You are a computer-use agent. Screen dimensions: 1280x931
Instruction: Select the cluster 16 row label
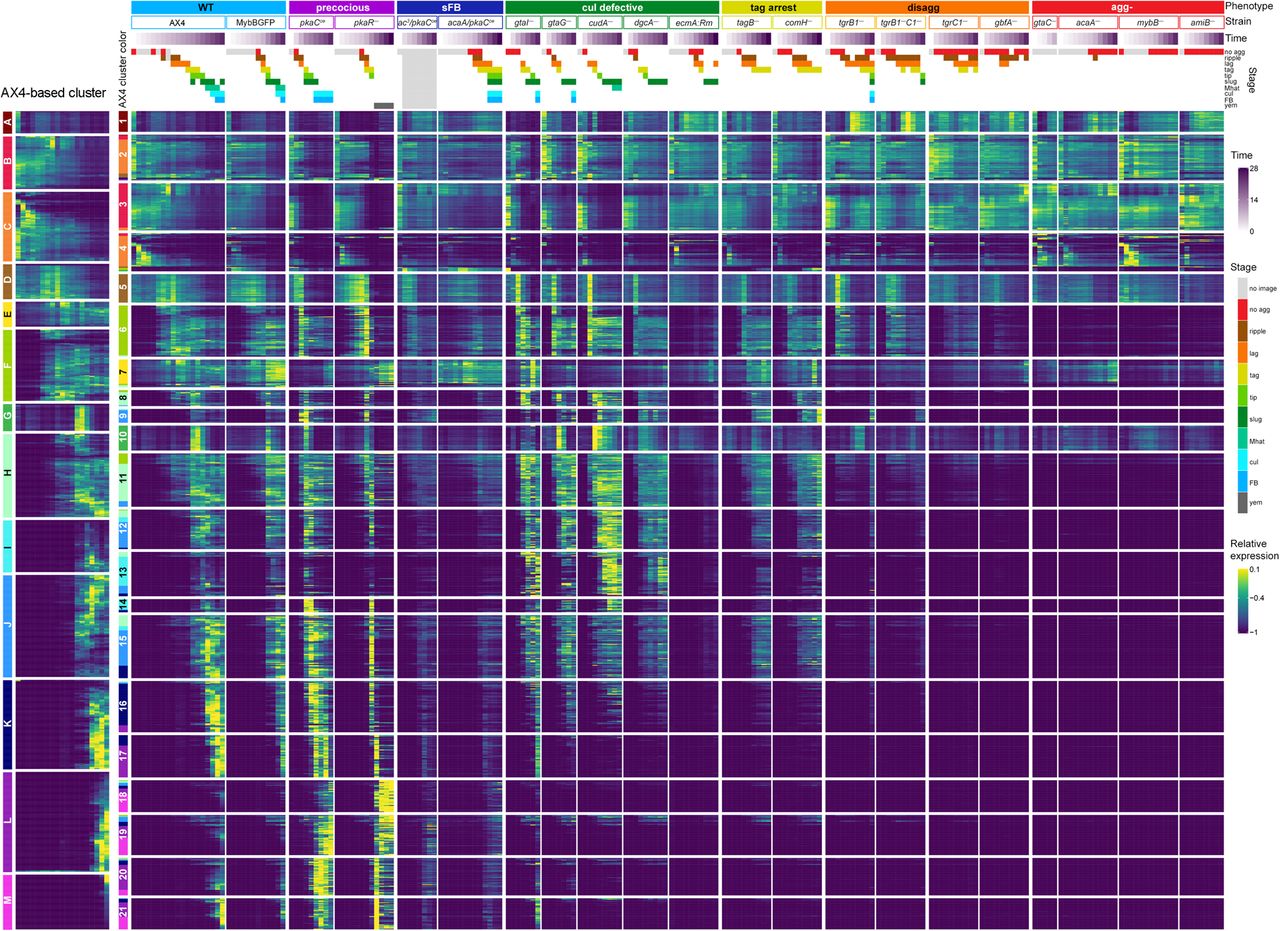pyautogui.click(x=123, y=705)
